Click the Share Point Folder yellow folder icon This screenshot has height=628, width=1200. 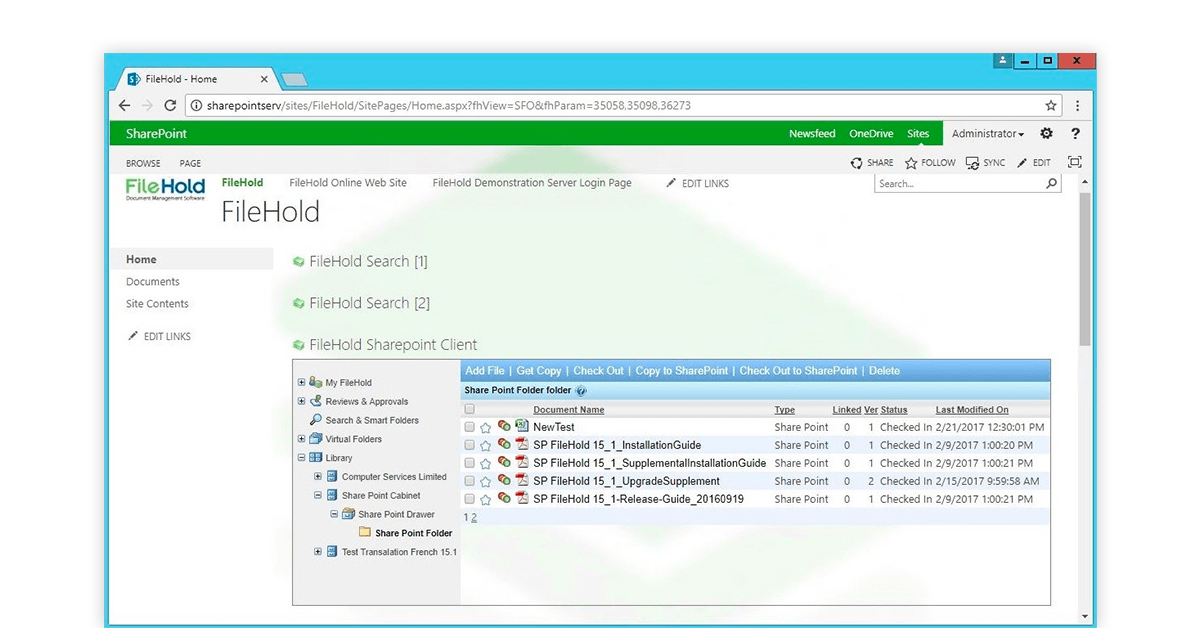click(365, 533)
